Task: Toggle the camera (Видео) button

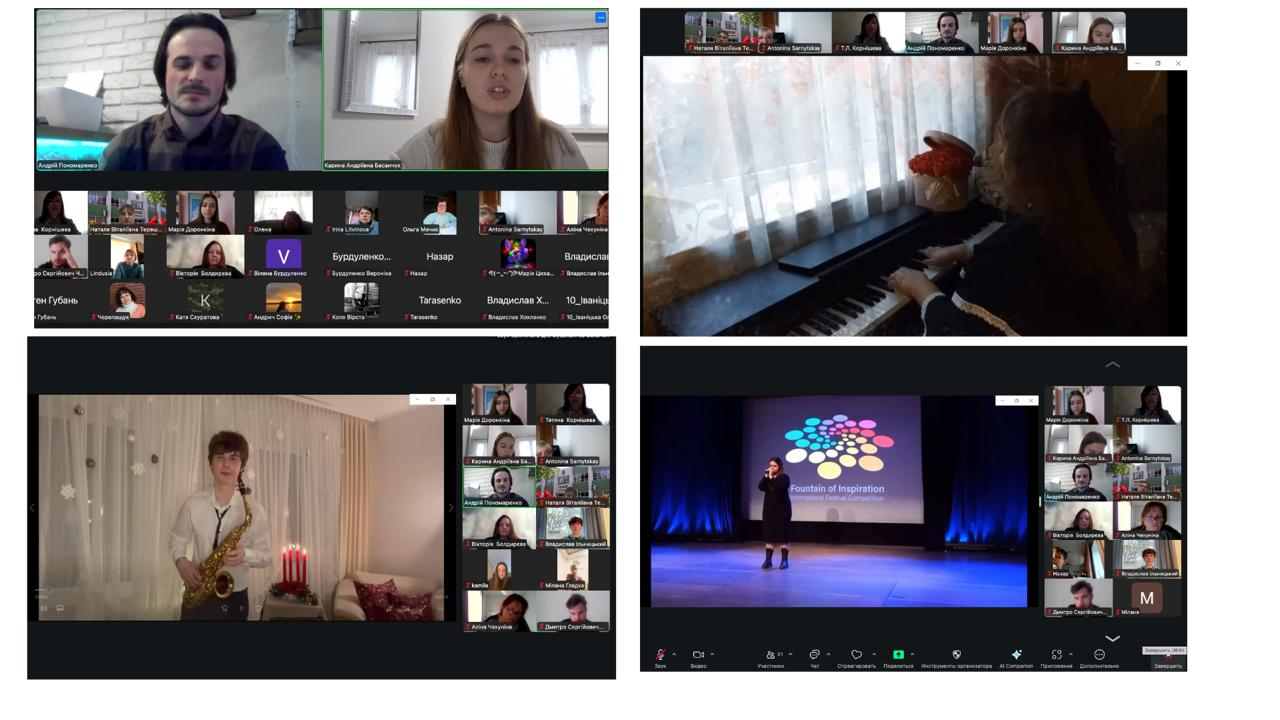Action: [x=698, y=655]
